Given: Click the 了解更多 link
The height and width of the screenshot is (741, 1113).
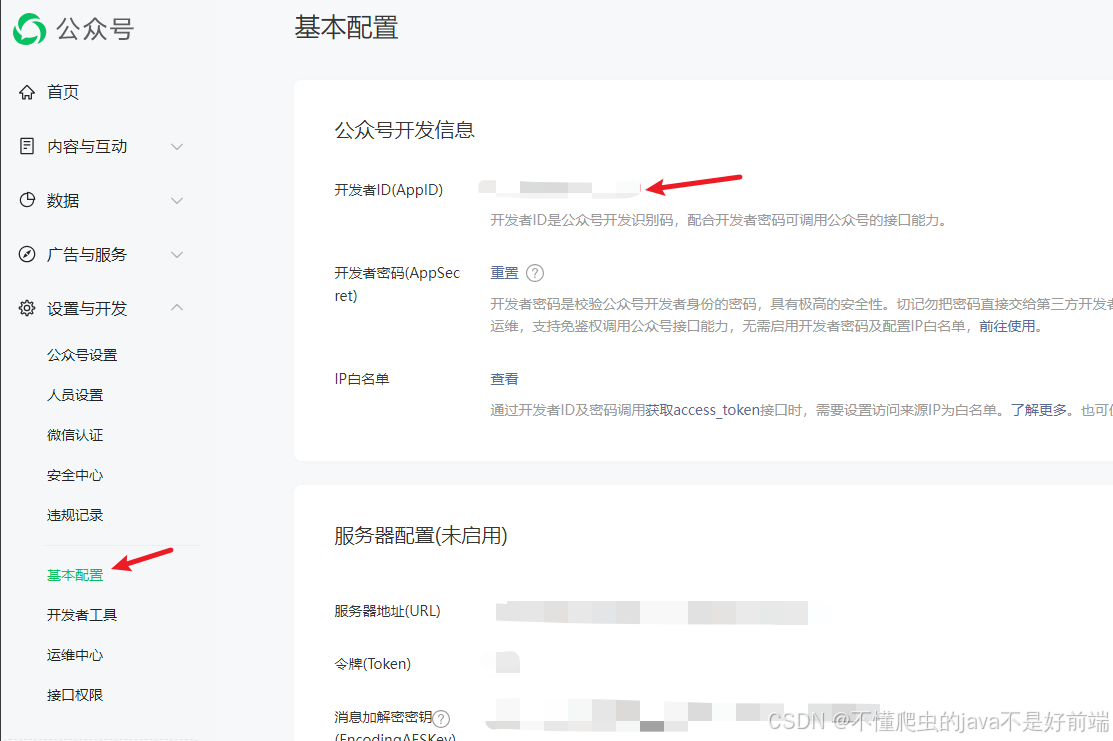Looking at the screenshot, I should click(x=1039, y=410).
